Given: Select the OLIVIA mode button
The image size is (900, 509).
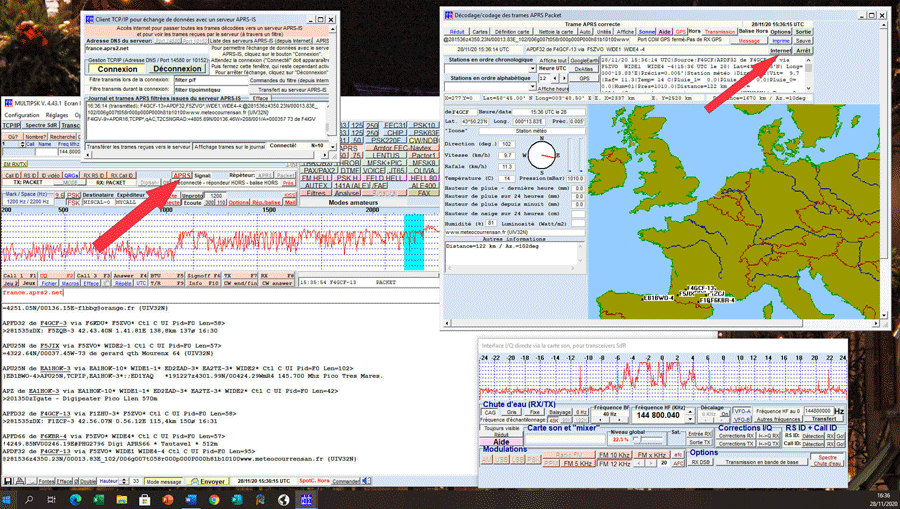Looking at the screenshot, I should coord(424,170).
